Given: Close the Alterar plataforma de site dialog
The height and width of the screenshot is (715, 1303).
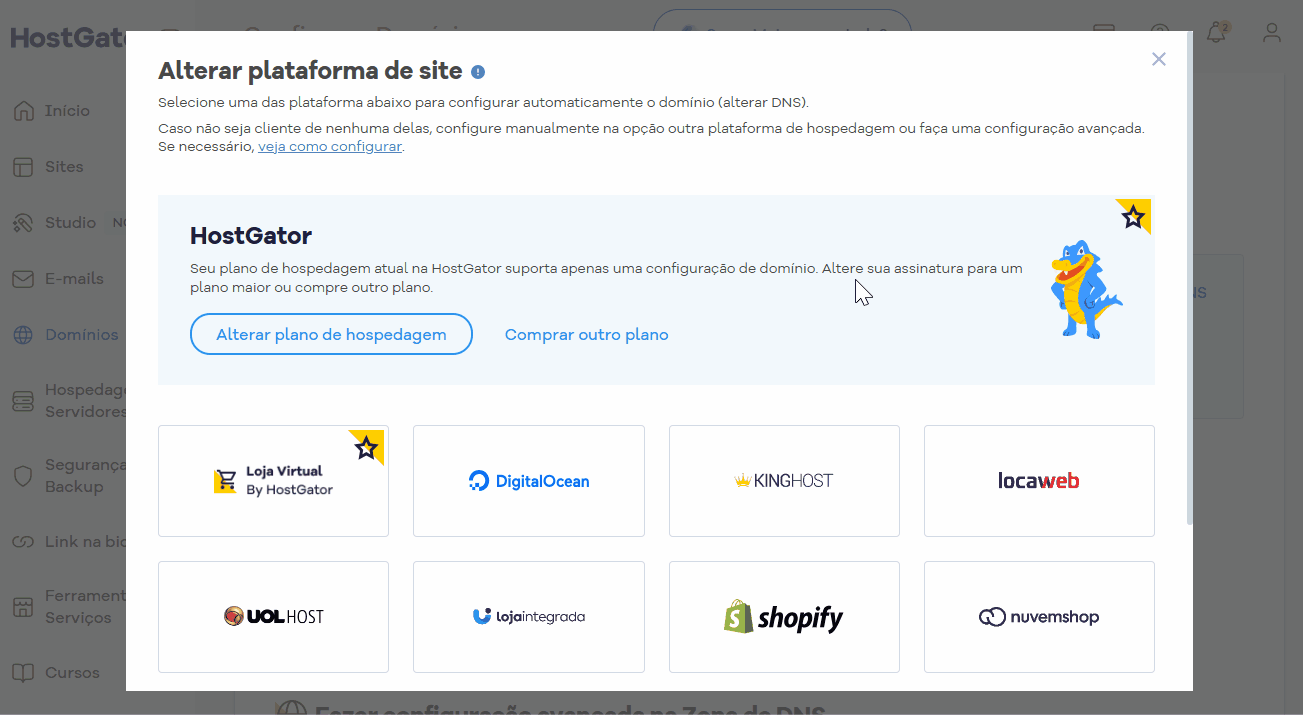Looking at the screenshot, I should coord(1158,59).
